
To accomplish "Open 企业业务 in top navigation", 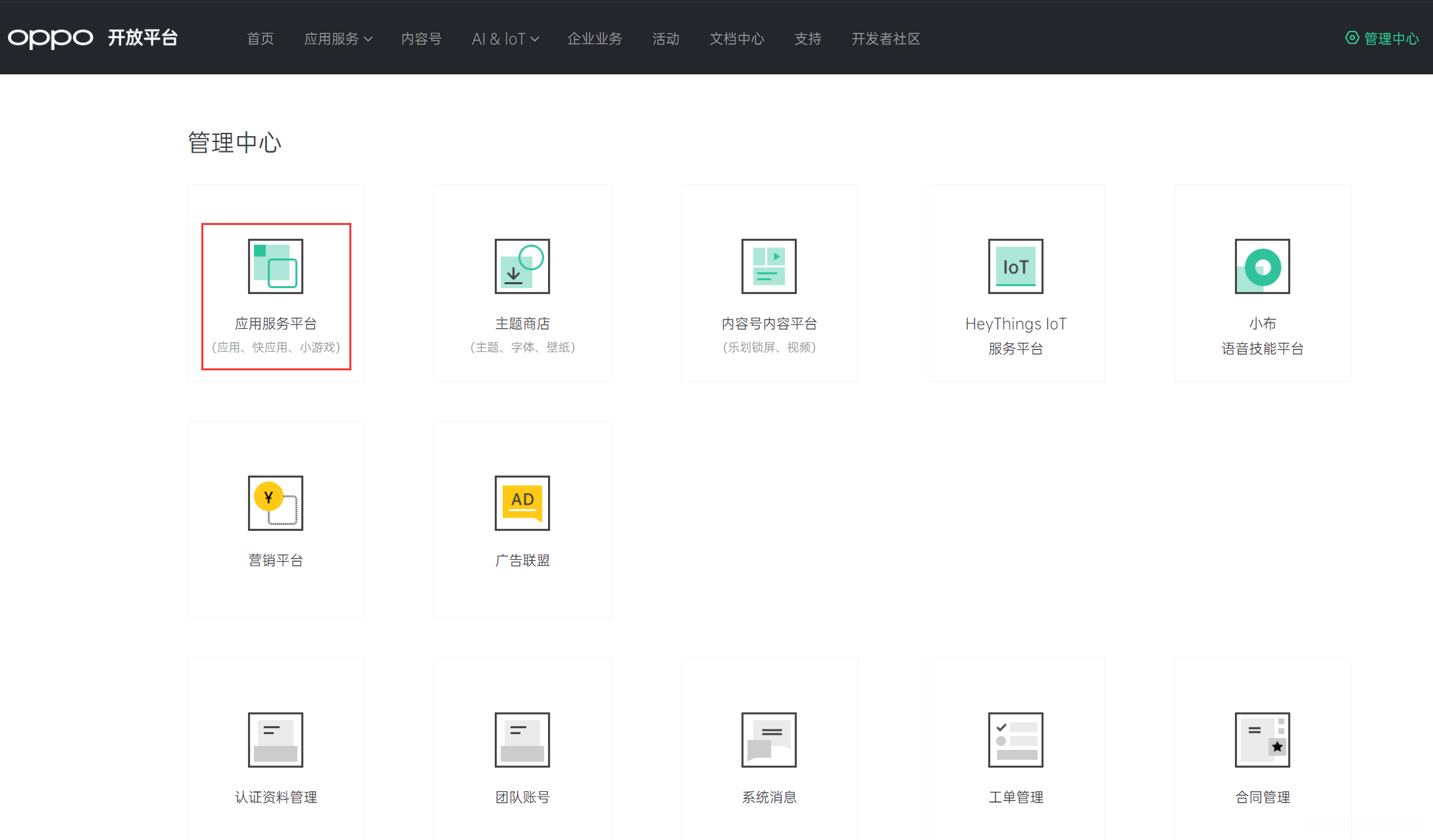I will tap(594, 39).
